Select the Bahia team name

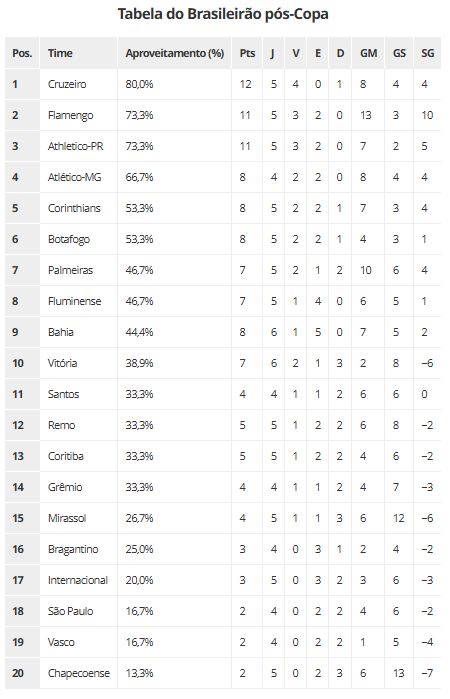[x=61, y=332]
